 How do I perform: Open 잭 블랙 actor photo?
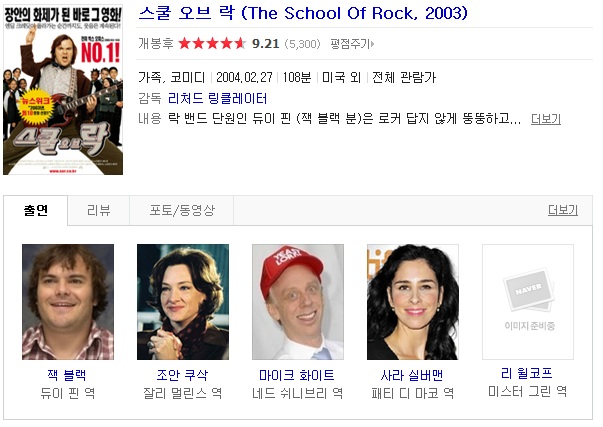click(68, 302)
